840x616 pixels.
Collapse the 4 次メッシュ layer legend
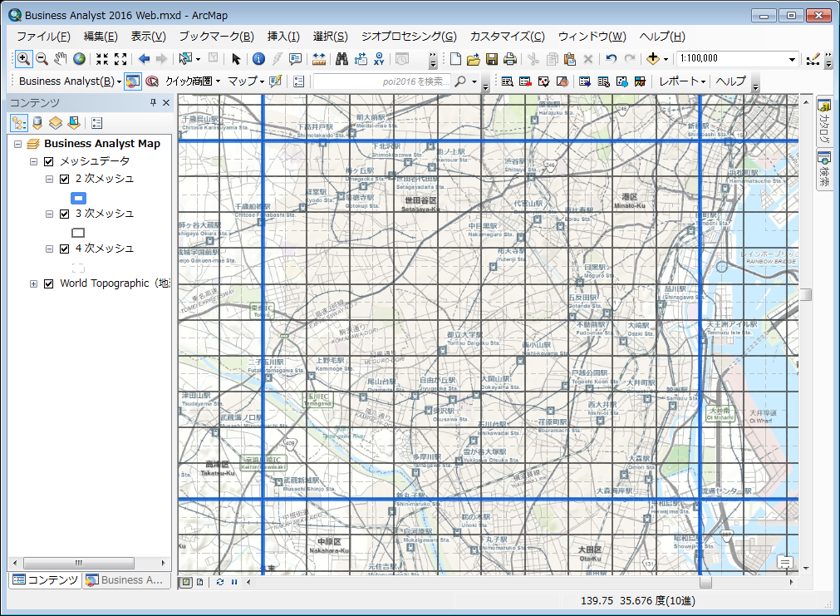pyautogui.click(x=49, y=249)
